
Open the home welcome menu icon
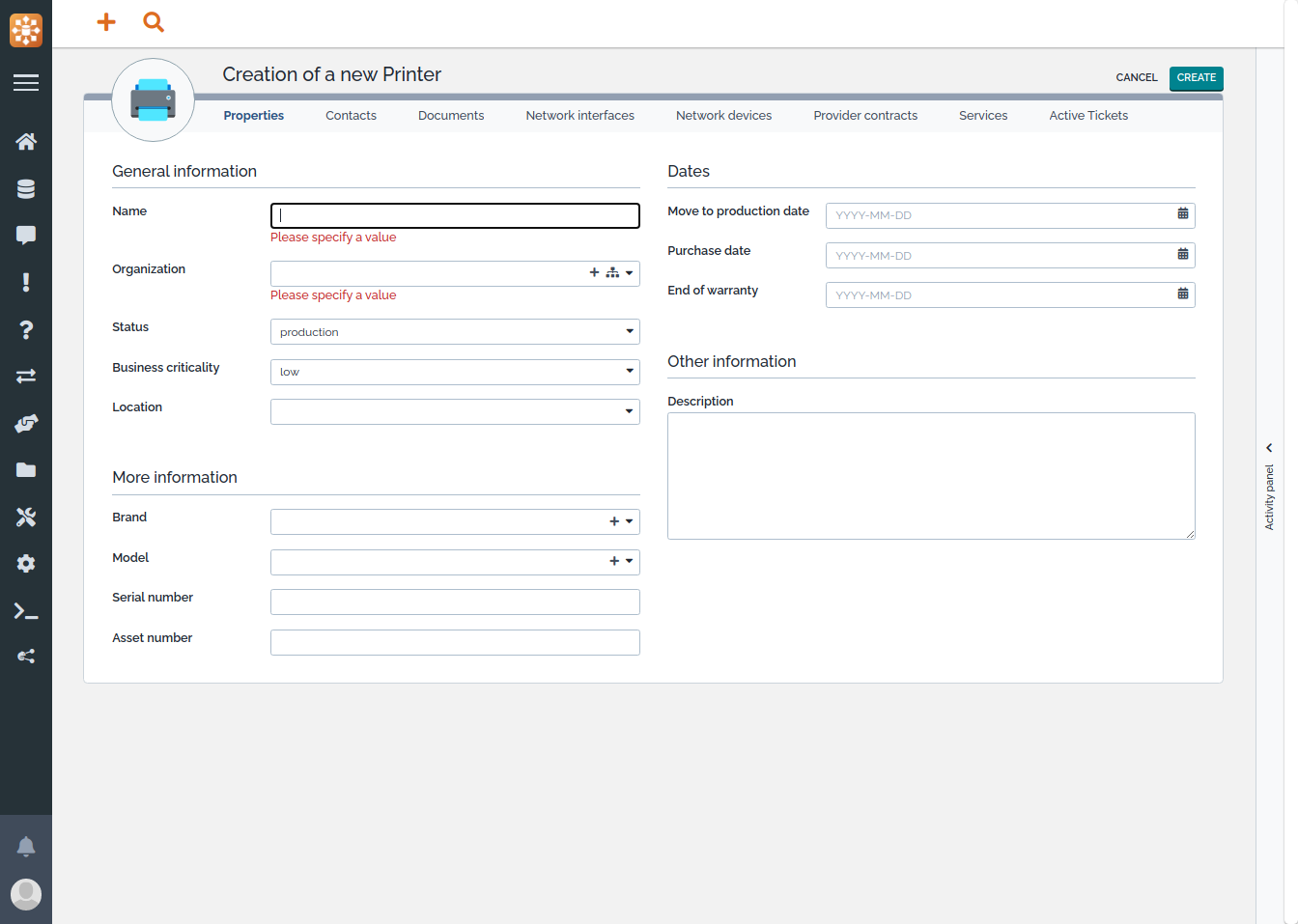(x=26, y=141)
